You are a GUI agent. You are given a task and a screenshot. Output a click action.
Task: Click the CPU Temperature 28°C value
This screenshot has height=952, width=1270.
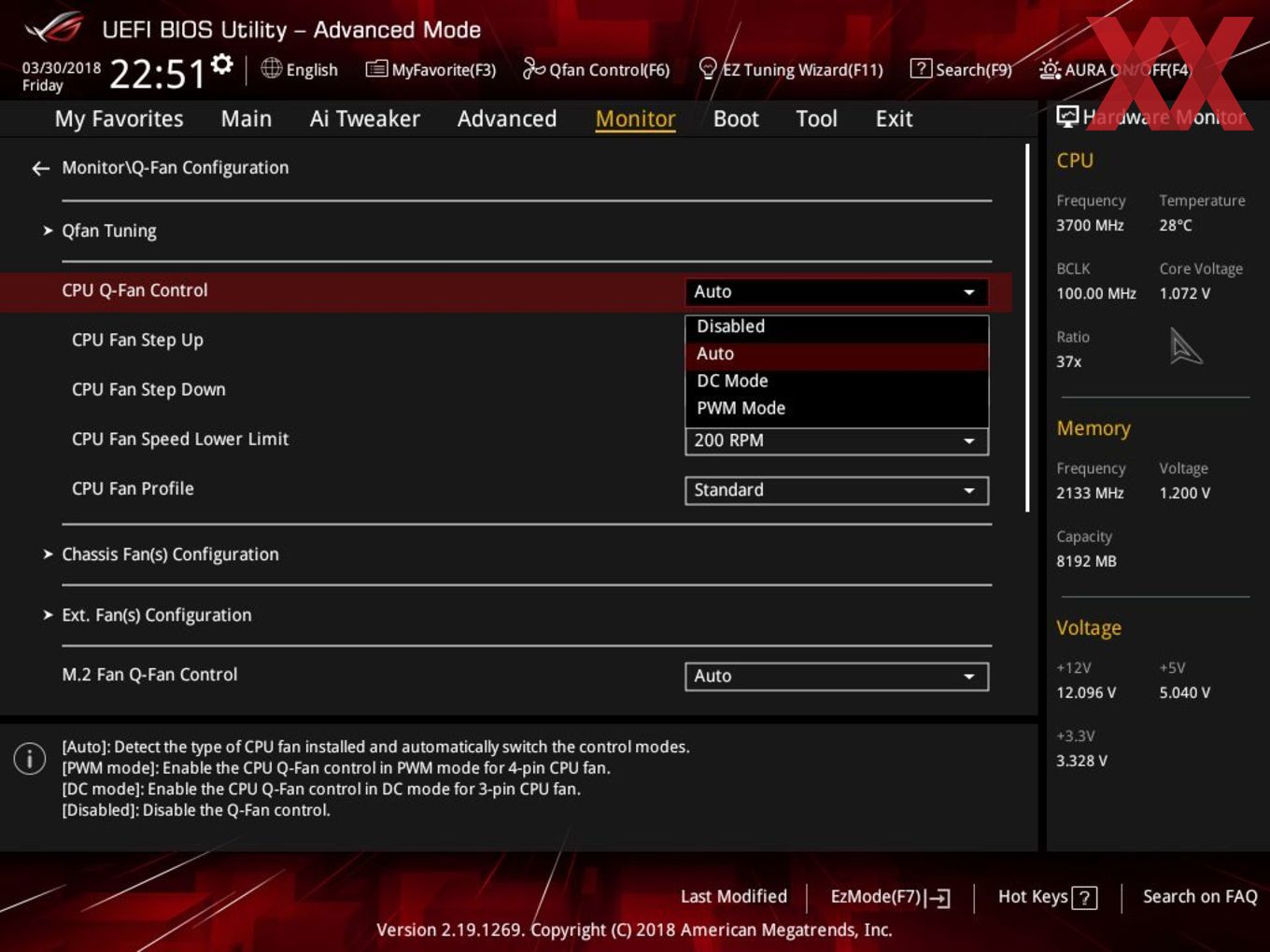coord(1176,225)
